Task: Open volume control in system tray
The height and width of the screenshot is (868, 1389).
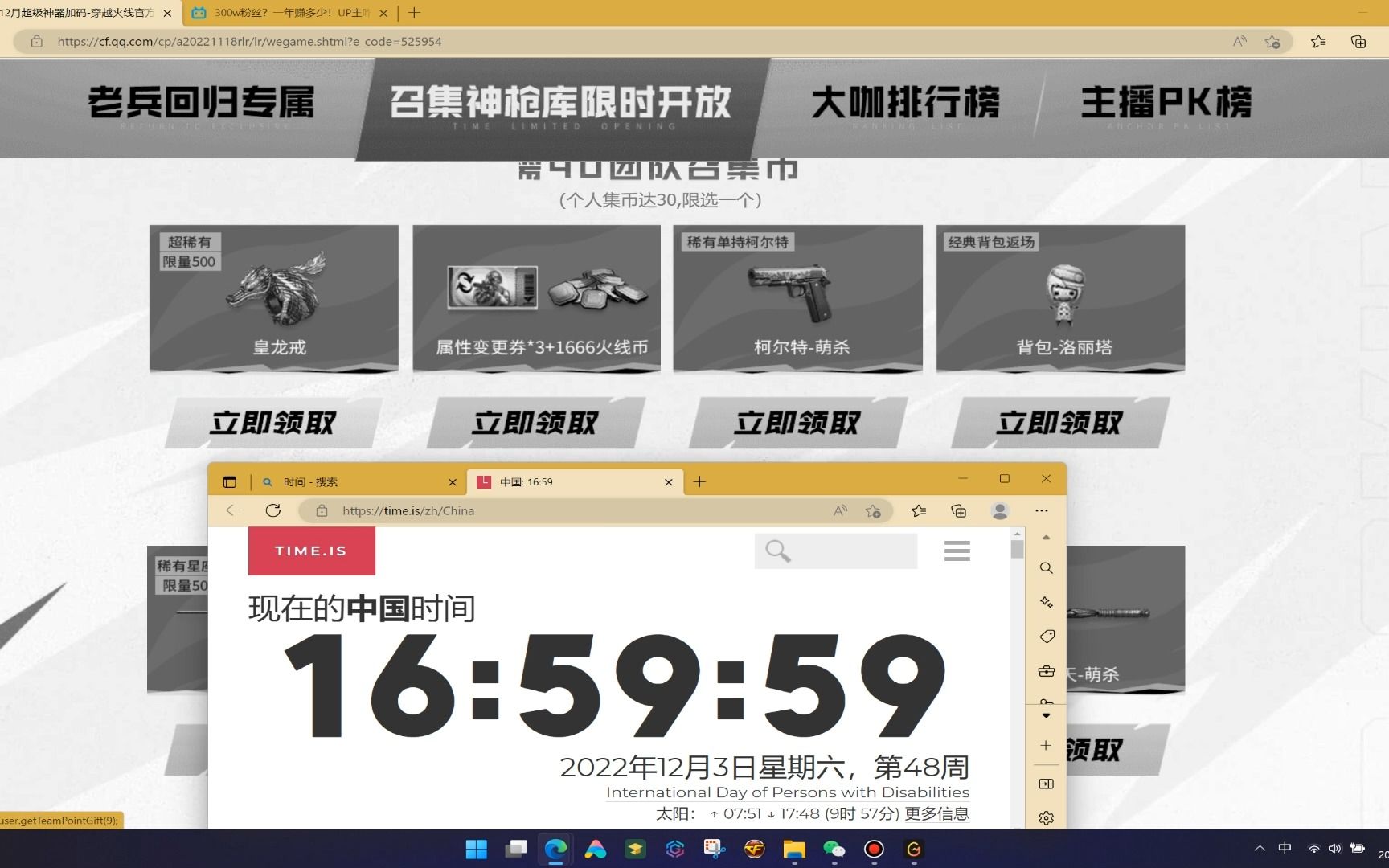Action: tap(1335, 849)
